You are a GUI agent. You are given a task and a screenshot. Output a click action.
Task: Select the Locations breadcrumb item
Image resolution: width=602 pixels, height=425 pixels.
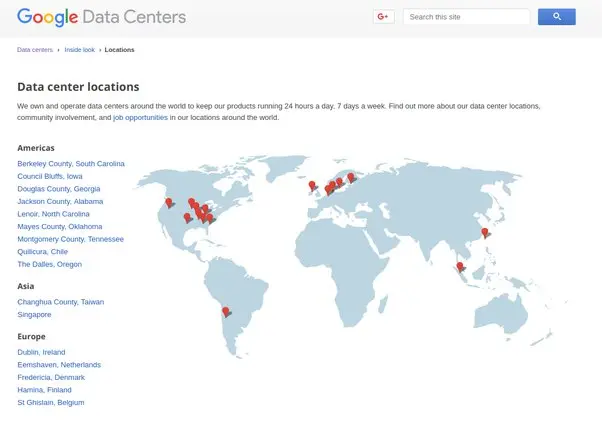coord(119,50)
